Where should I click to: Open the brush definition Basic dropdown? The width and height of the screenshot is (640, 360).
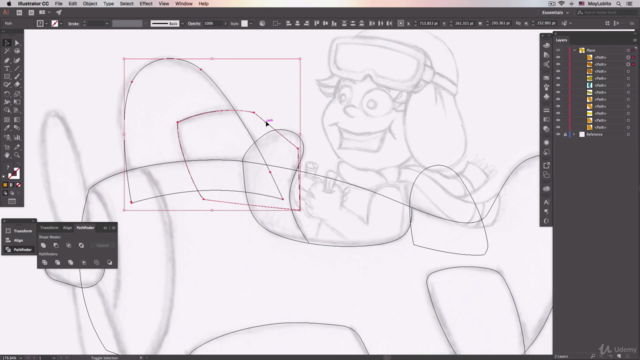coord(182,23)
